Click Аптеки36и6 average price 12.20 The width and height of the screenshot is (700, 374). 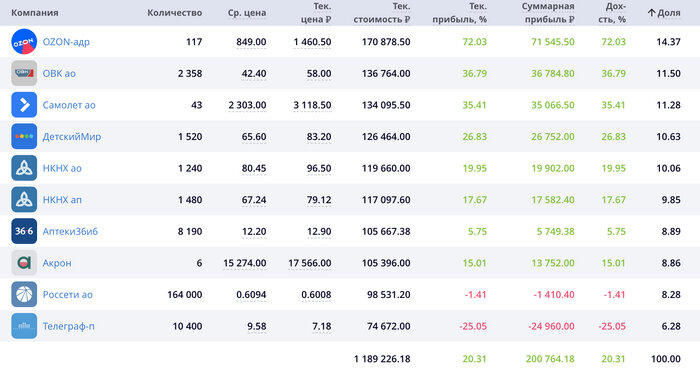click(254, 232)
